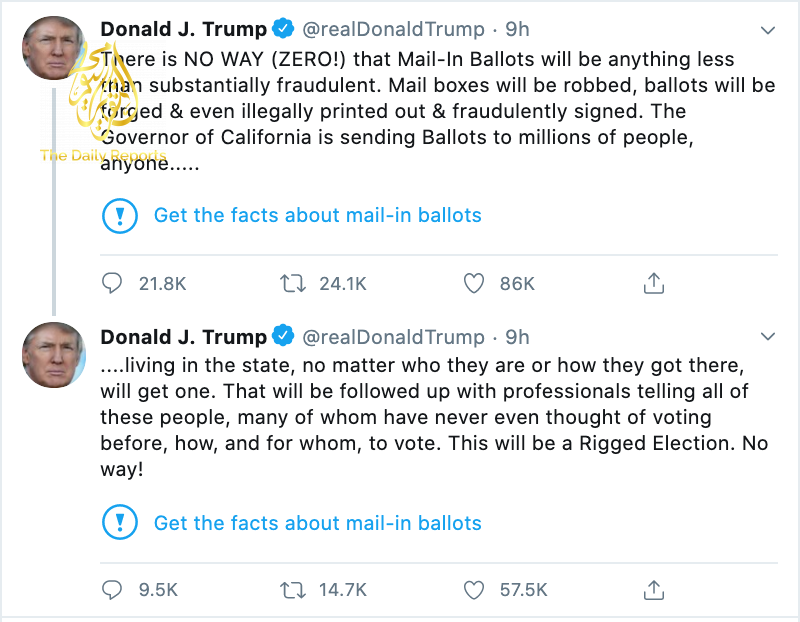
Task: Click the Donald J. Trump name on first tweet
Action: [183, 30]
